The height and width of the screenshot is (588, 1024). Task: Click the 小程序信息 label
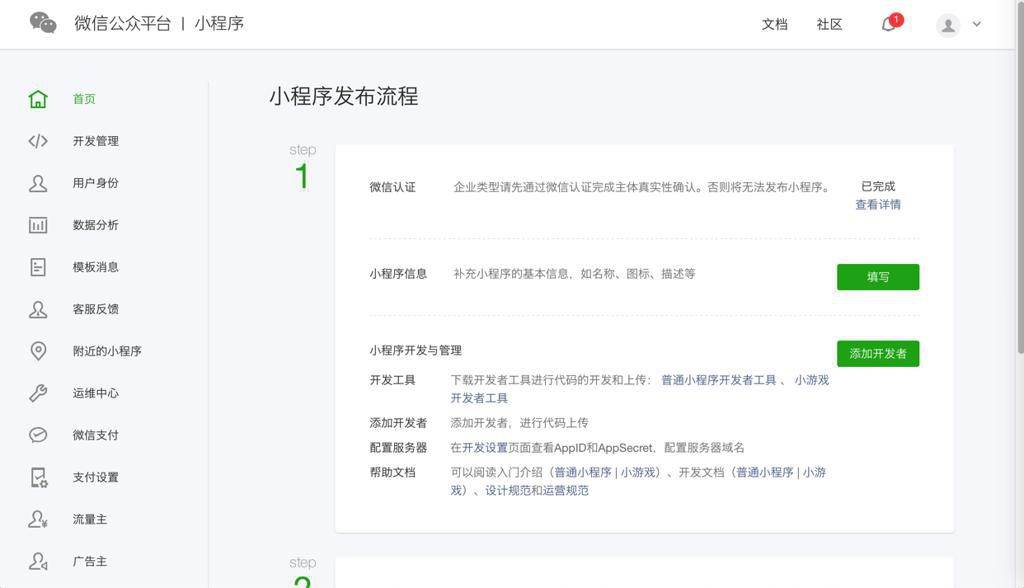pyautogui.click(x=398, y=274)
